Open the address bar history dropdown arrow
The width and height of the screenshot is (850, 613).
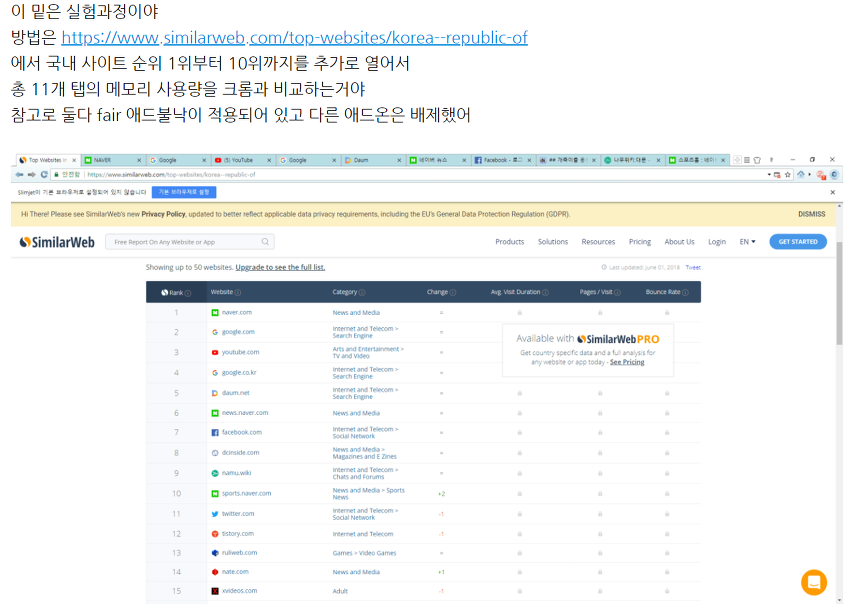pyautogui.click(x=769, y=175)
